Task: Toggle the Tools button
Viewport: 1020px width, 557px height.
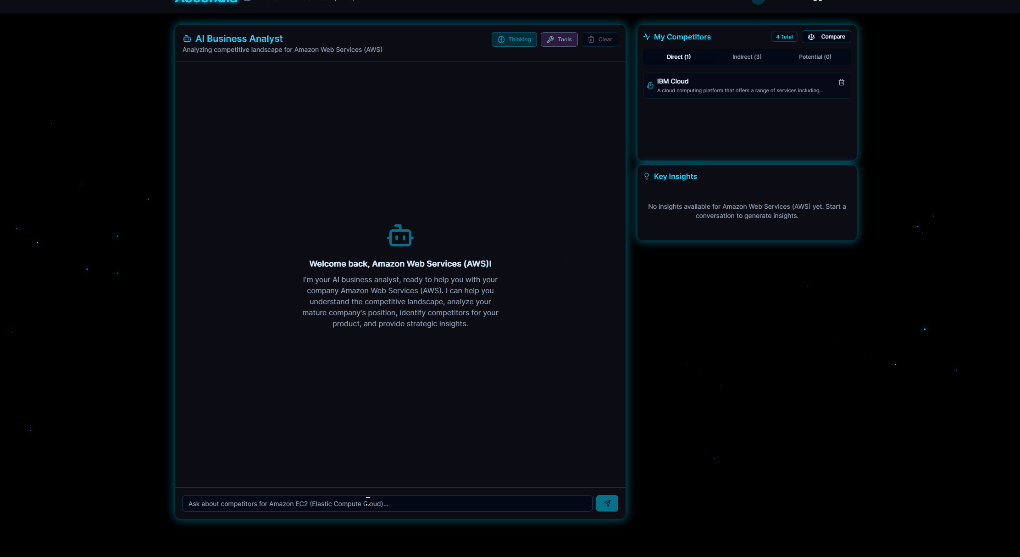Action: 559,40
